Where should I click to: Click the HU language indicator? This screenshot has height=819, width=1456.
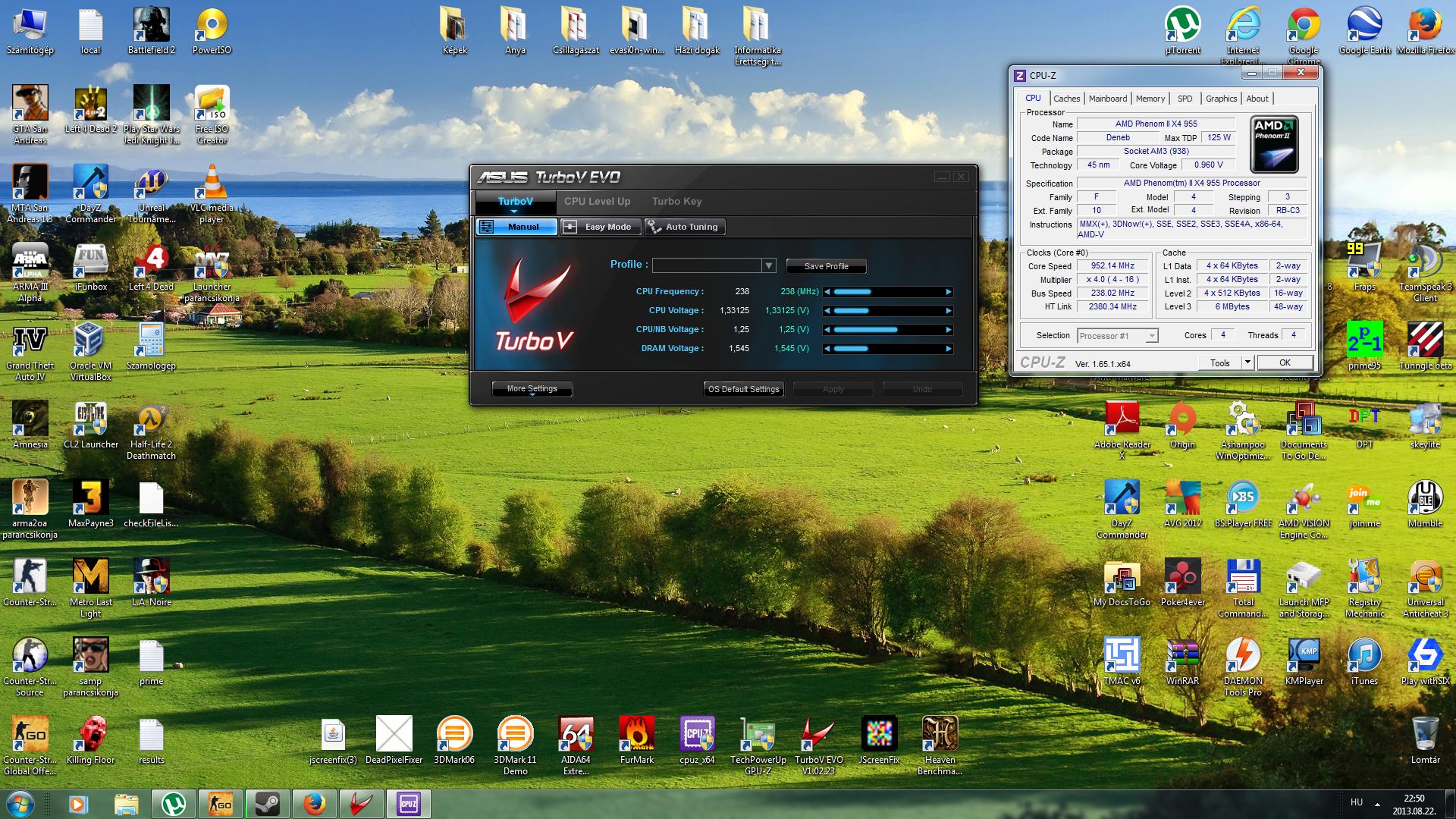coord(1357,802)
